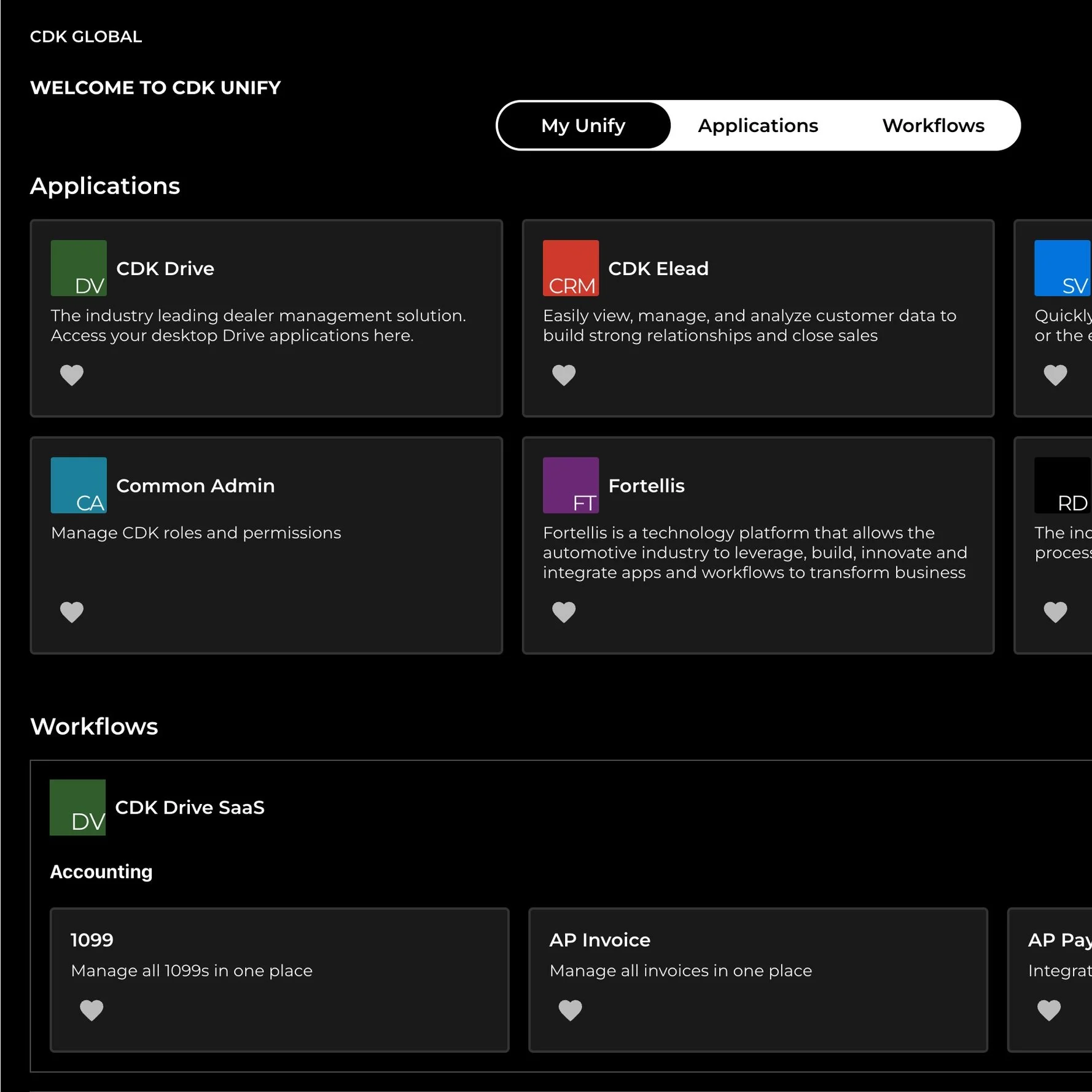Image resolution: width=1092 pixels, height=1092 pixels.
Task: Favorite the CDK Drive application
Action: pos(72,375)
